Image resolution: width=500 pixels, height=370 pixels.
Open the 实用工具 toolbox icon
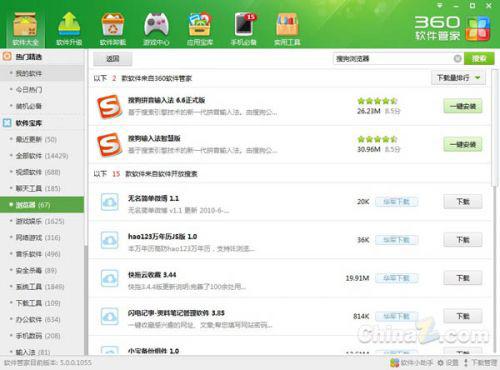tap(287, 29)
